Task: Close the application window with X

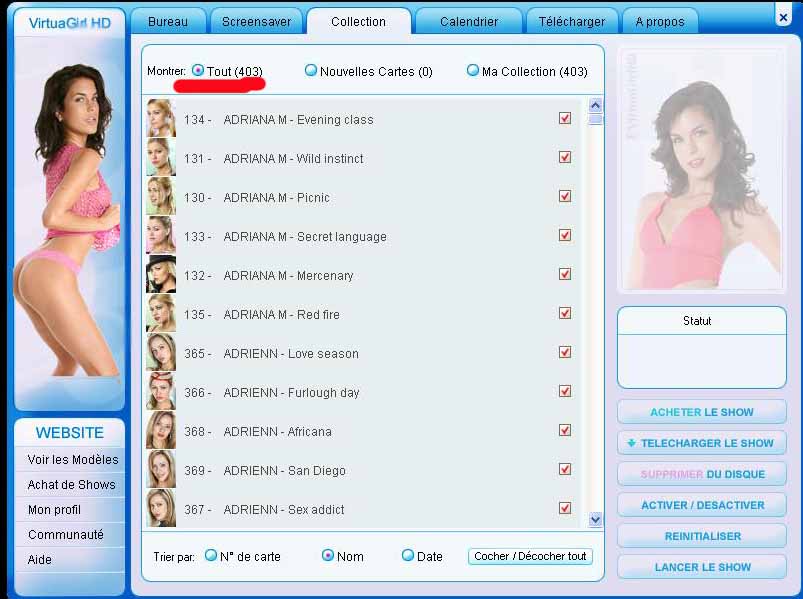Action: [x=783, y=16]
